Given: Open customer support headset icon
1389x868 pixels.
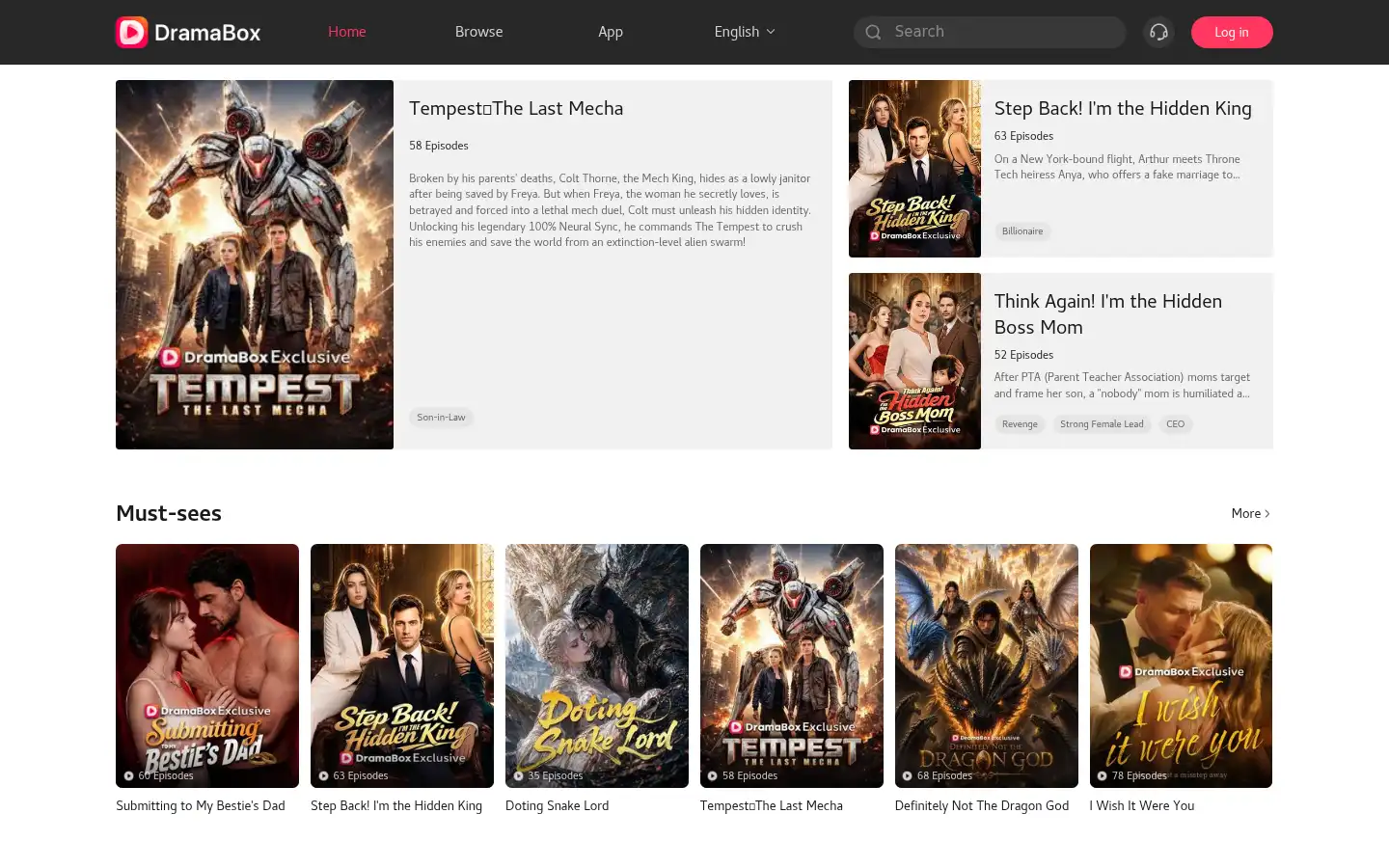Looking at the screenshot, I should tap(1158, 32).
